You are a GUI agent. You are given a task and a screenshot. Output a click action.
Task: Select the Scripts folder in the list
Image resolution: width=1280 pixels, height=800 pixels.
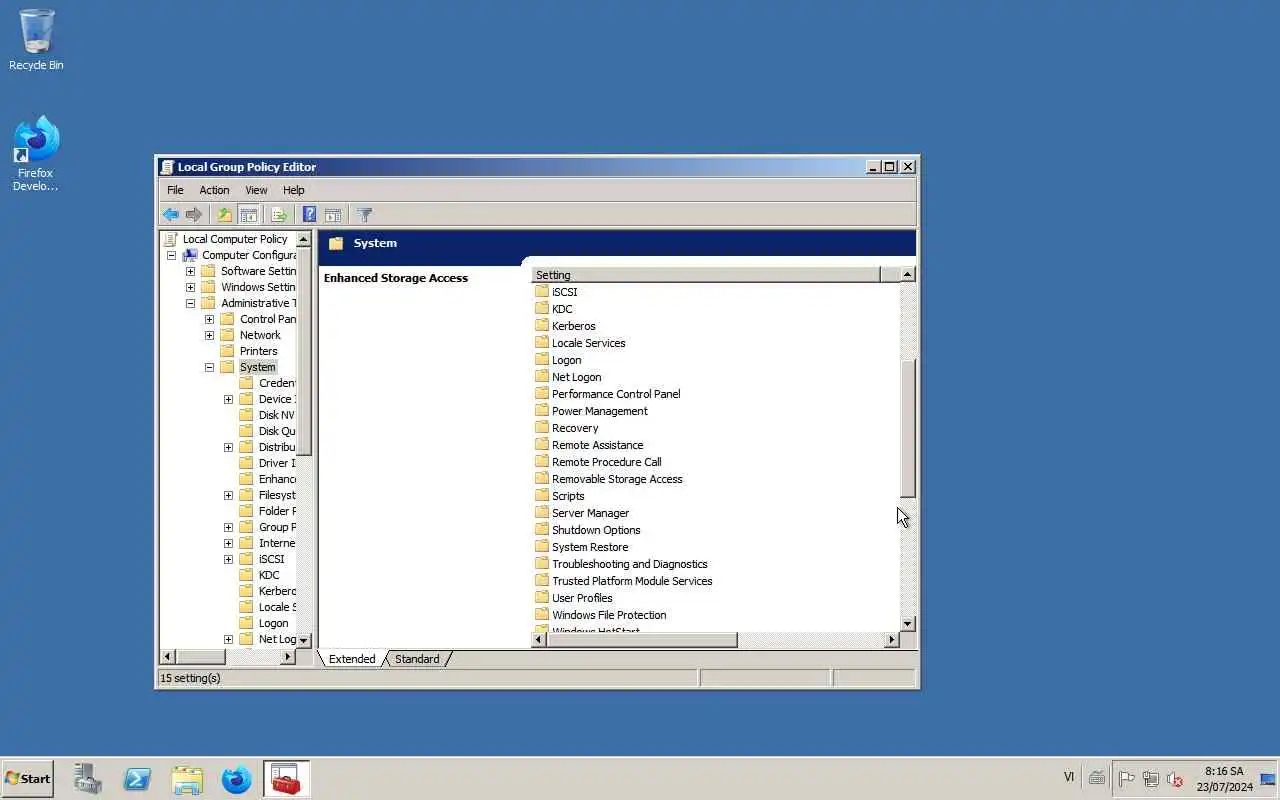pos(568,496)
